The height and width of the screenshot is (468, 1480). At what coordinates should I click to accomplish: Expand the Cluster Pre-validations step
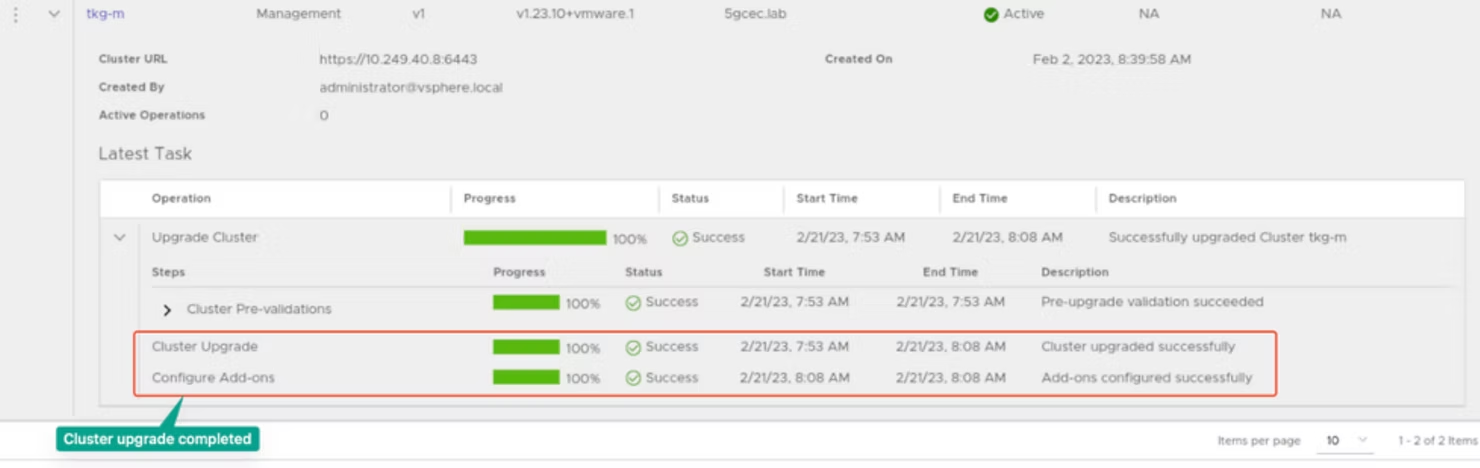tap(167, 310)
